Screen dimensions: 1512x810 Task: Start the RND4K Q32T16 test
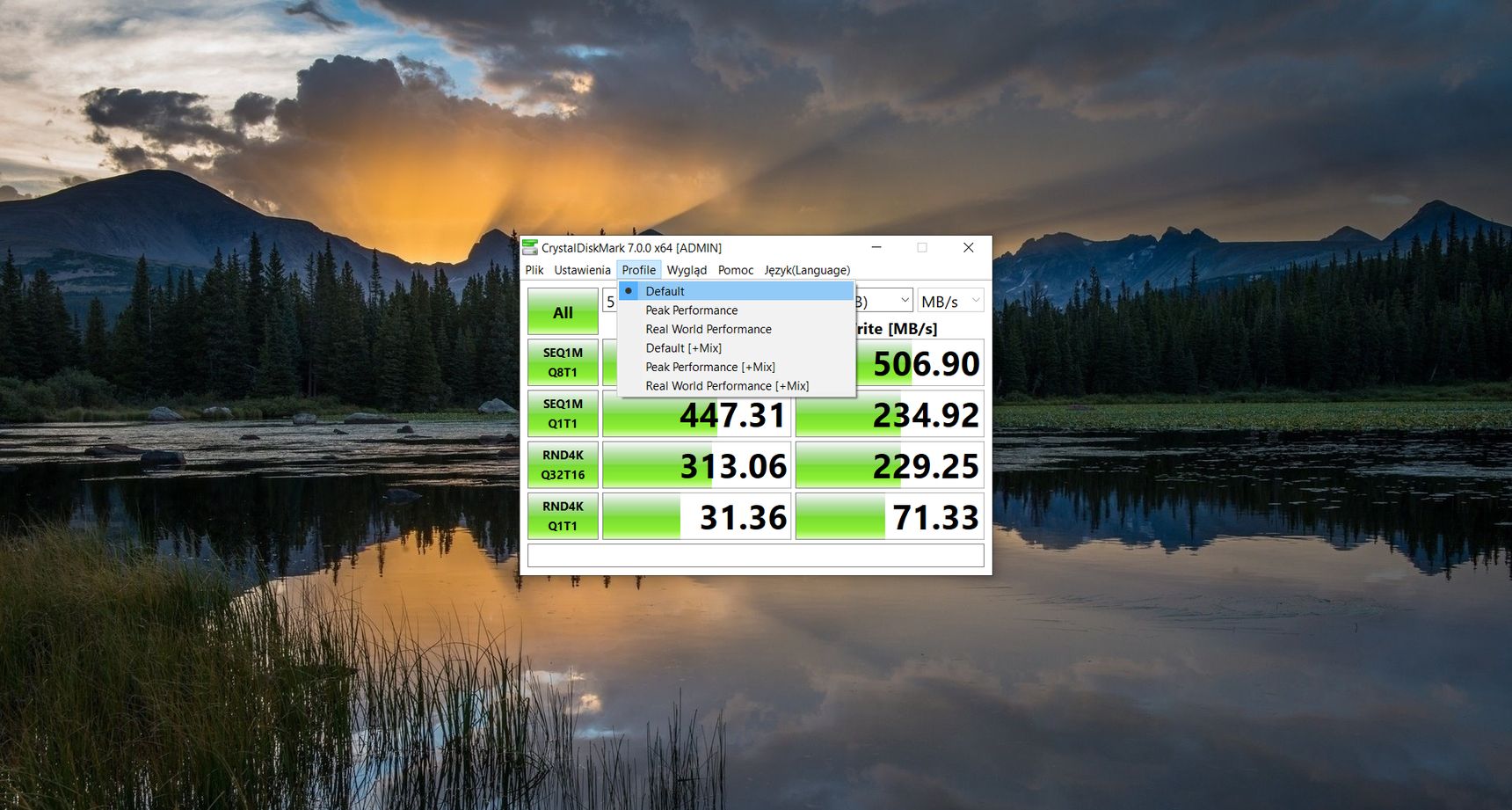tap(563, 464)
